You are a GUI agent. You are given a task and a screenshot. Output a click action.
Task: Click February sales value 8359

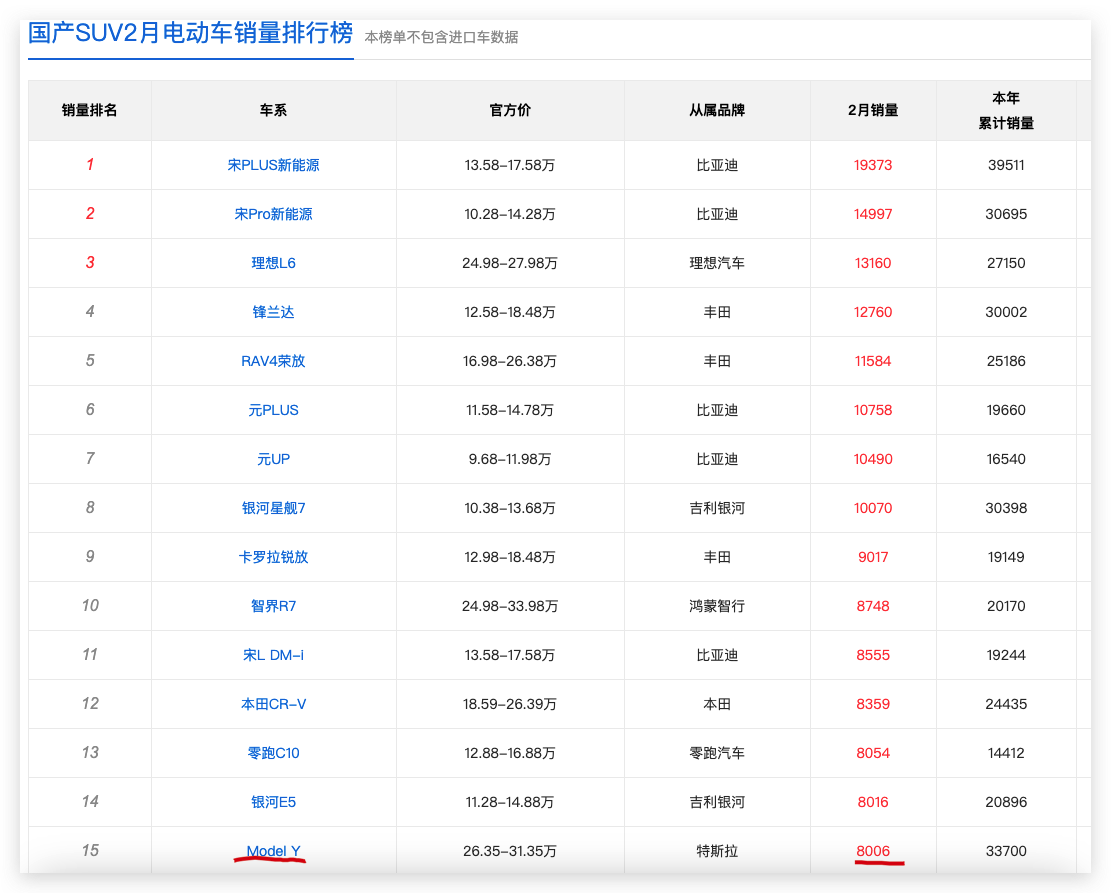pyautogui.click(x=872, y=704)
